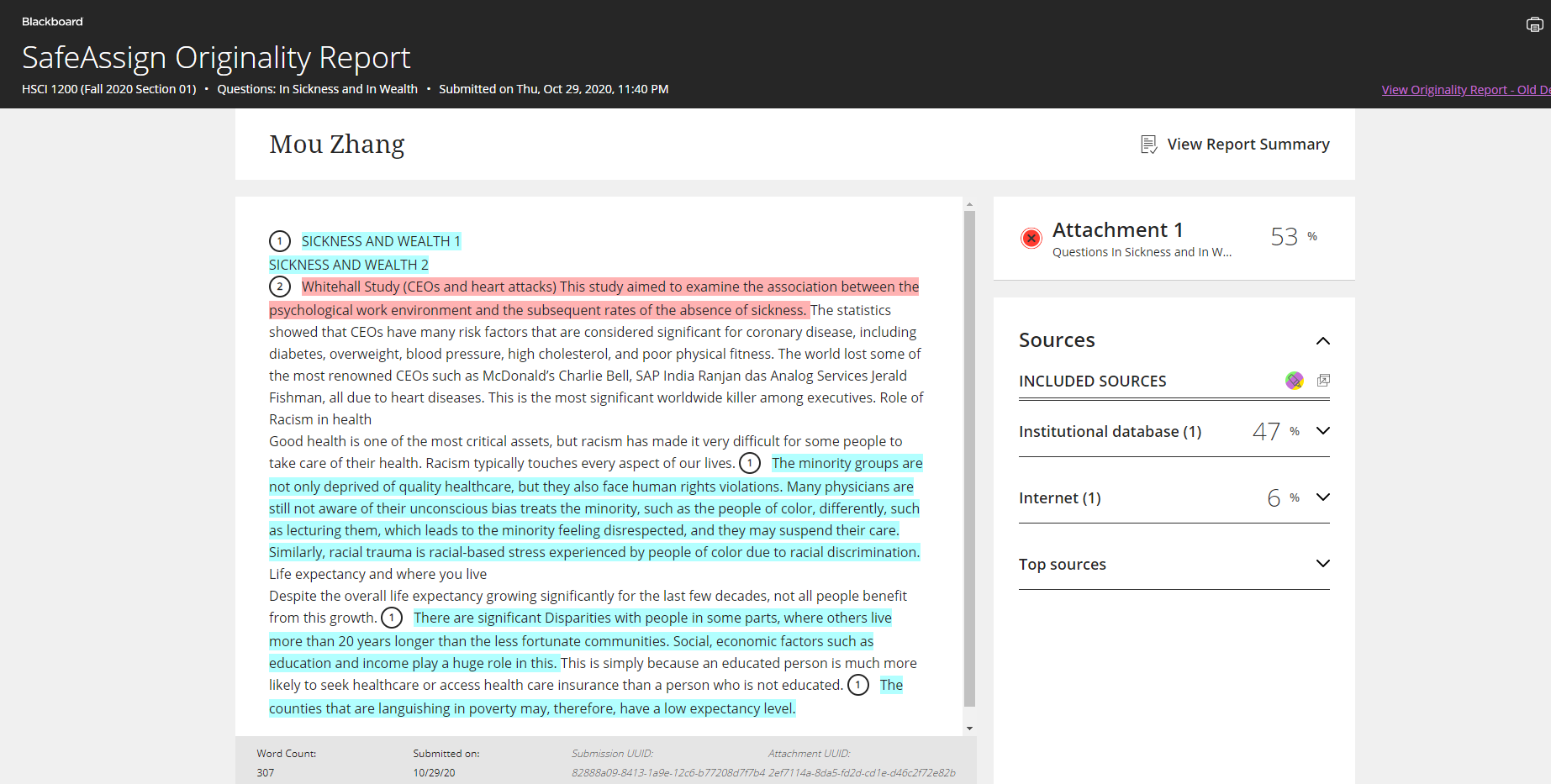Click the scrollbar up arrow
Image resolution: width=1551 pixels, height=784 pixels.
click(x=969, y=204)
